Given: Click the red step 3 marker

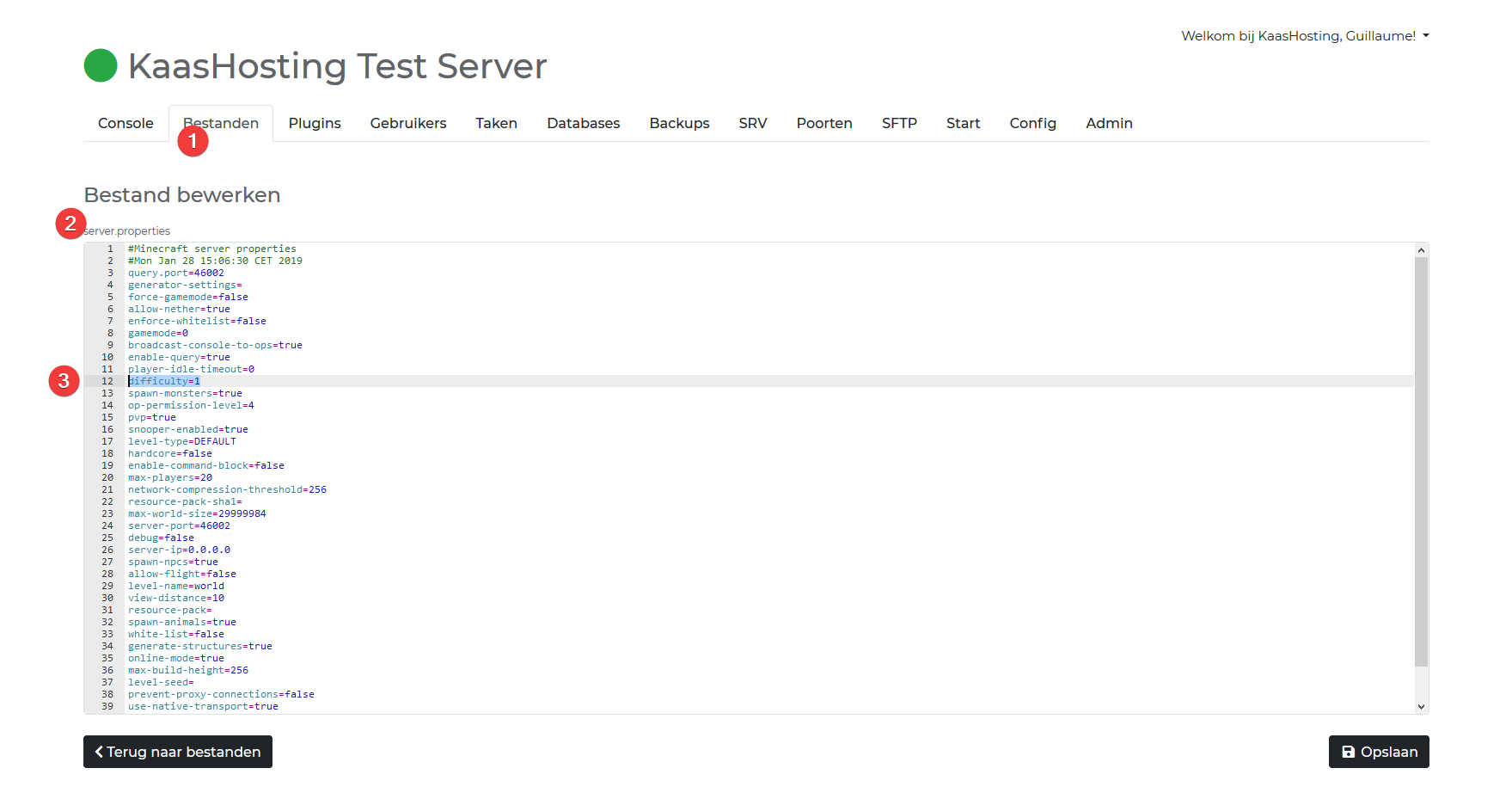Looking at the screenshot, I should pos(64,380).
